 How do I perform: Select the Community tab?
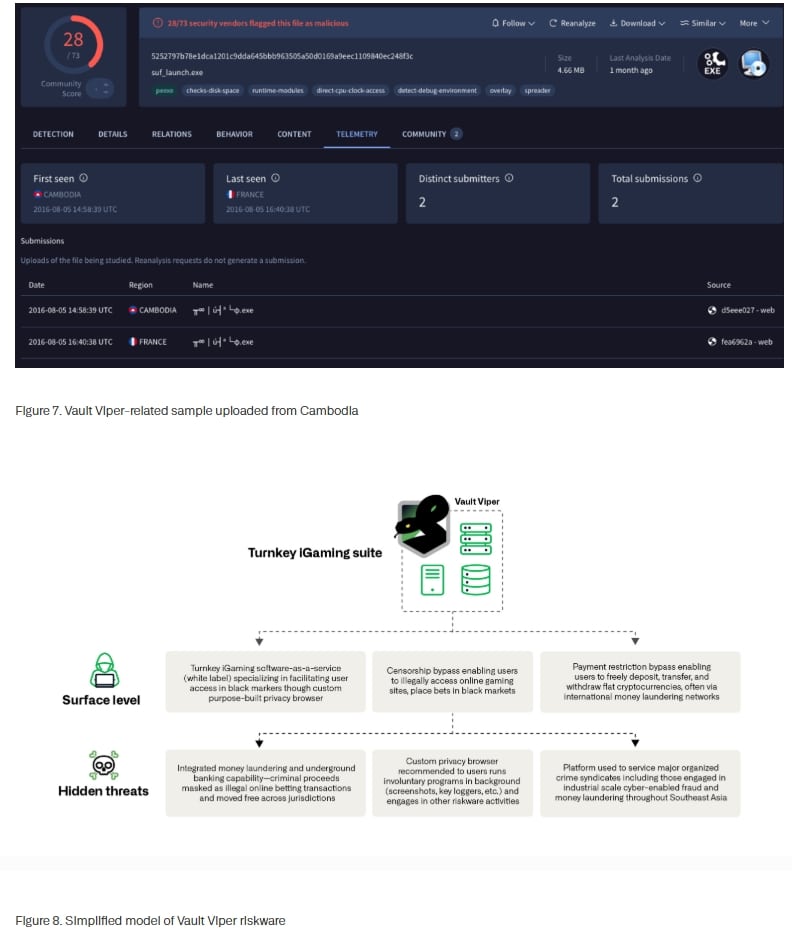(431, 134)
